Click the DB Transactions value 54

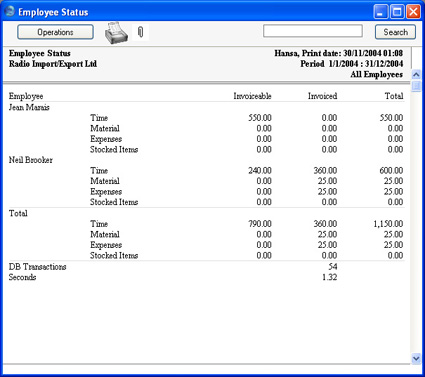pyautogui.click(x=333, y=267)
